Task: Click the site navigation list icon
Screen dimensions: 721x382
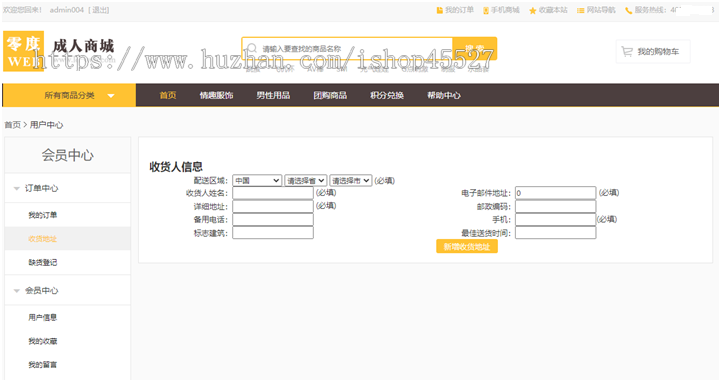Action: [x=581, y=10]
